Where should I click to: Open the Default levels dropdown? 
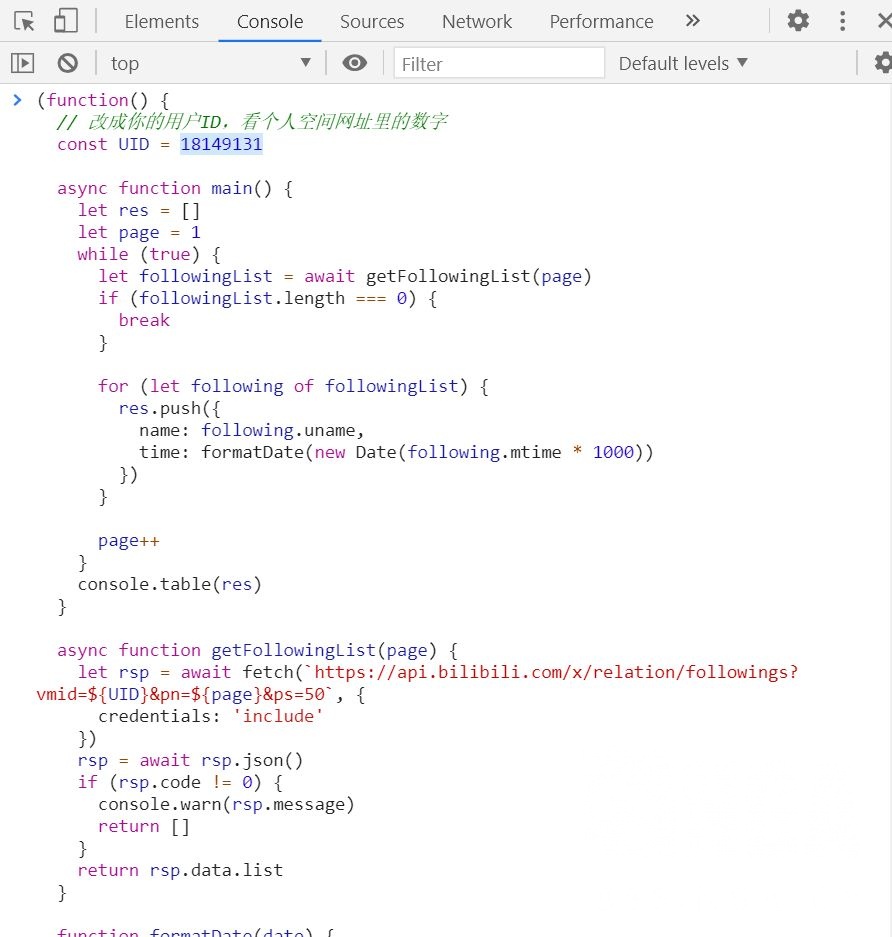coord(683,63)
